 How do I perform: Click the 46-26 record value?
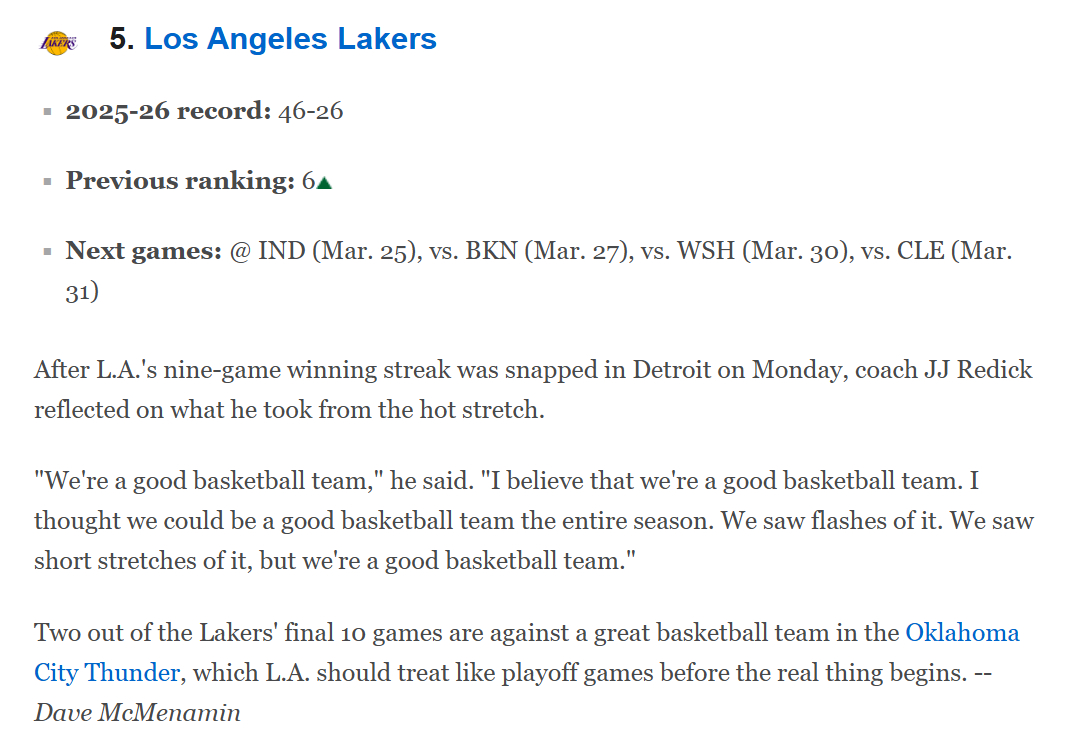point(310,111)
